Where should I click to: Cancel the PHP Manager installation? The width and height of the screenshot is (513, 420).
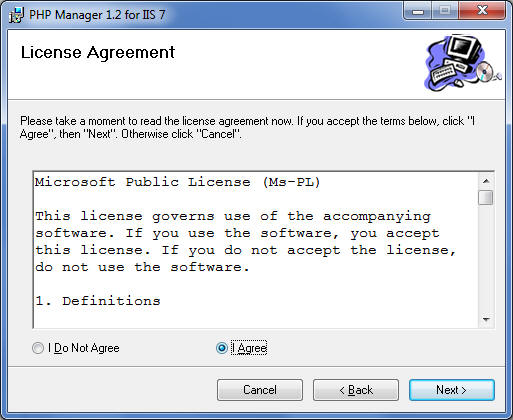pos(260,390)
